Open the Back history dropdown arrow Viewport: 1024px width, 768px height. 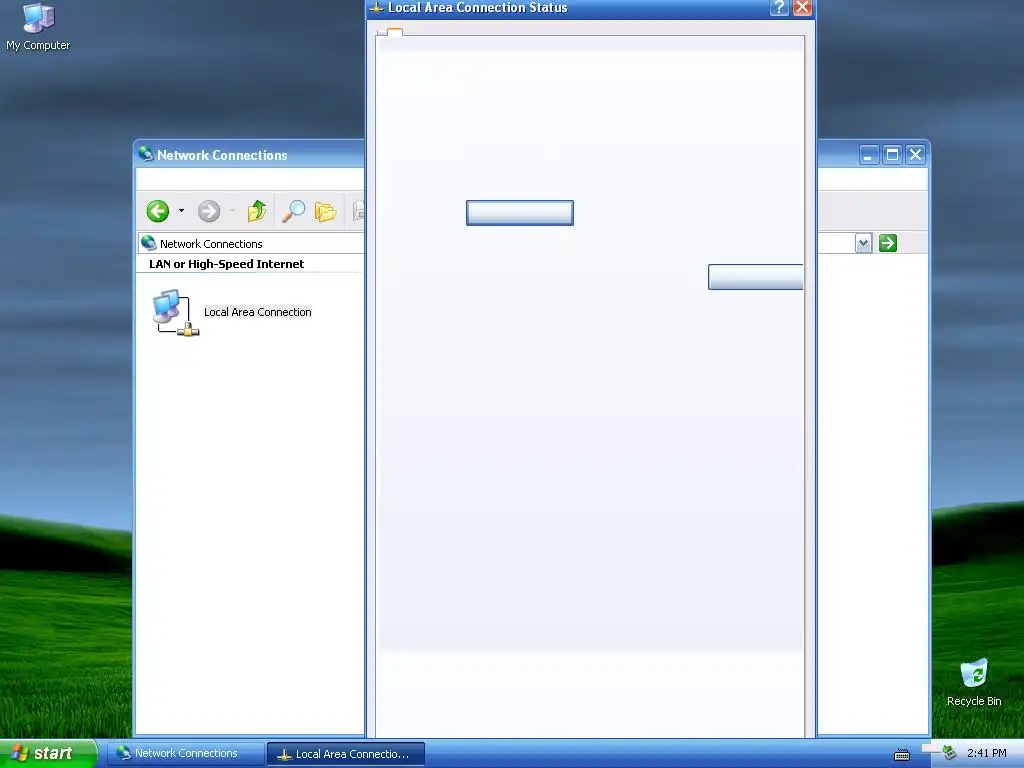click(181, 211)
